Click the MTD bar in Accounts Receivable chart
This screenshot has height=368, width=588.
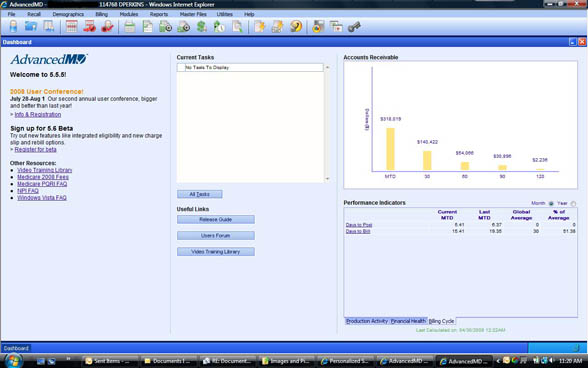click(x=390, y=149)
